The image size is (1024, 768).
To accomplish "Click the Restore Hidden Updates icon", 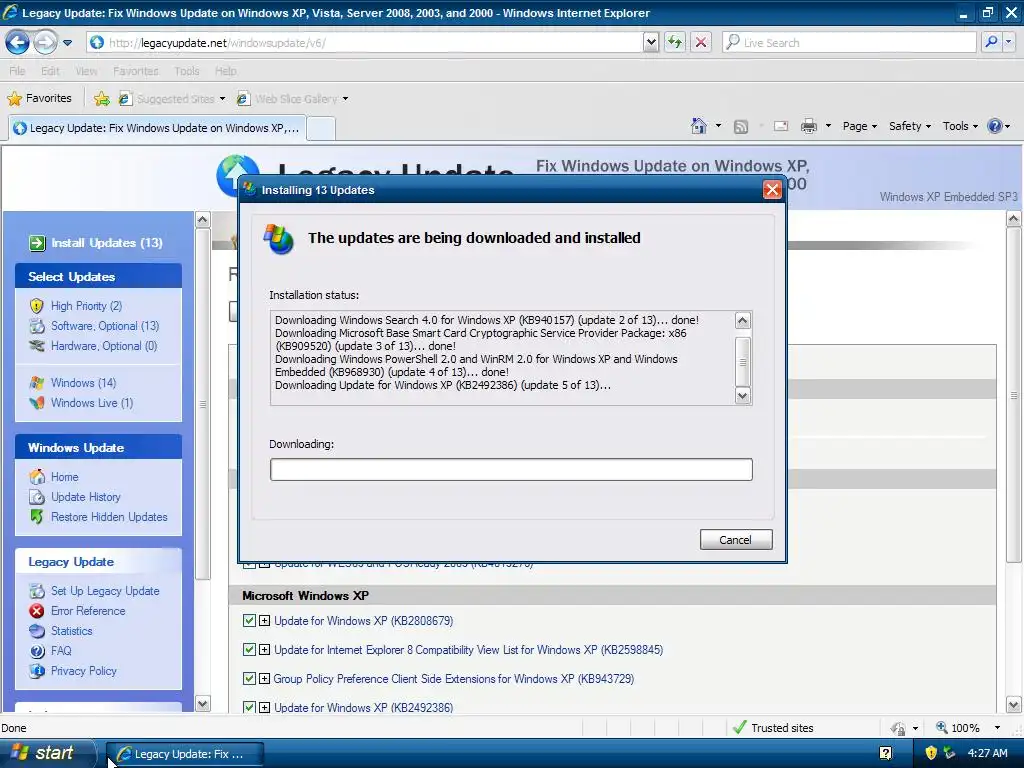I will [x=37, y=517].
